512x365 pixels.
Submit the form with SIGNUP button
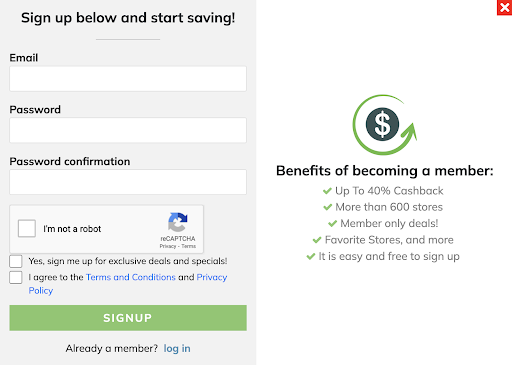pyautogui.click(x=128, y=318)
